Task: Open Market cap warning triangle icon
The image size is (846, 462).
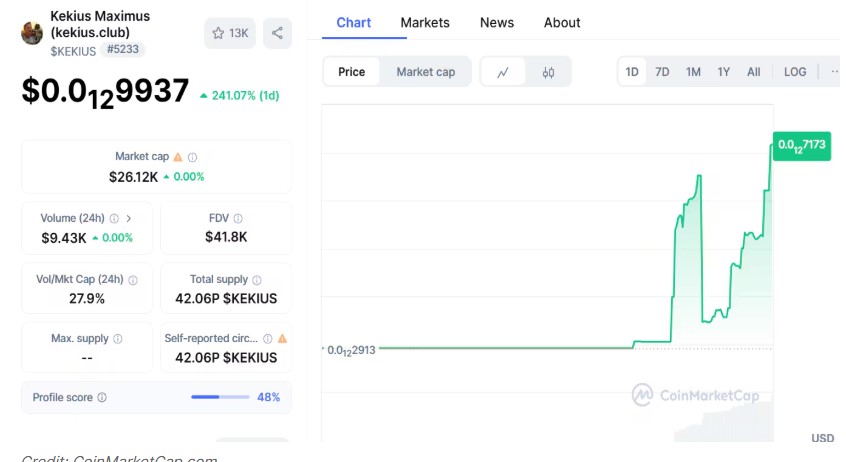Action: [x=178, y=157]
